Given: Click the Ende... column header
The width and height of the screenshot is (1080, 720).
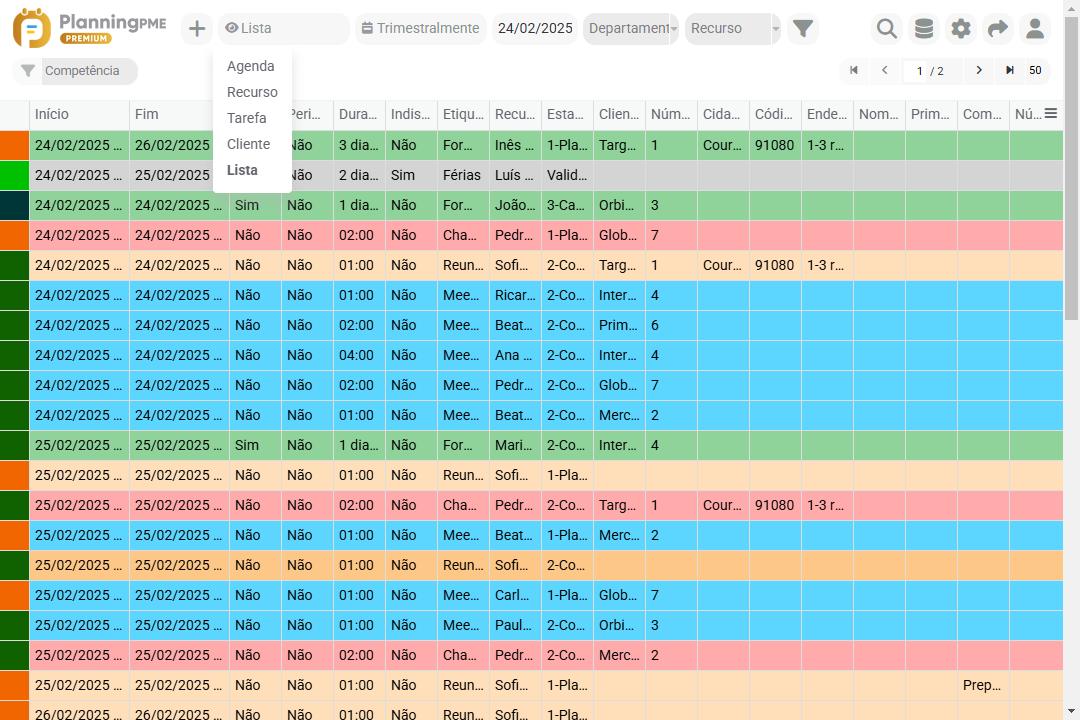Looking at the screenshot, I should pos(827,114).
